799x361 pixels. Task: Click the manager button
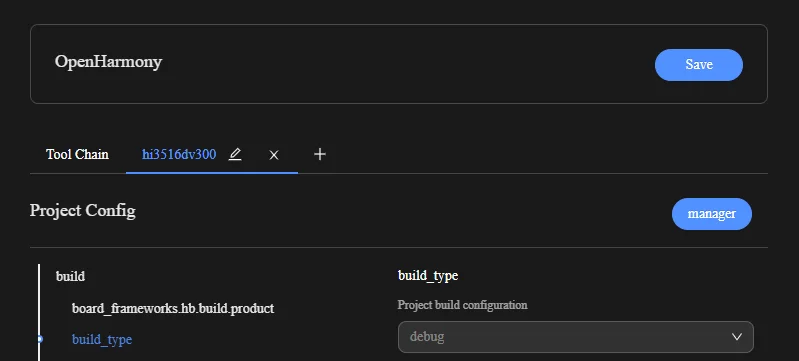coord(711,214)
